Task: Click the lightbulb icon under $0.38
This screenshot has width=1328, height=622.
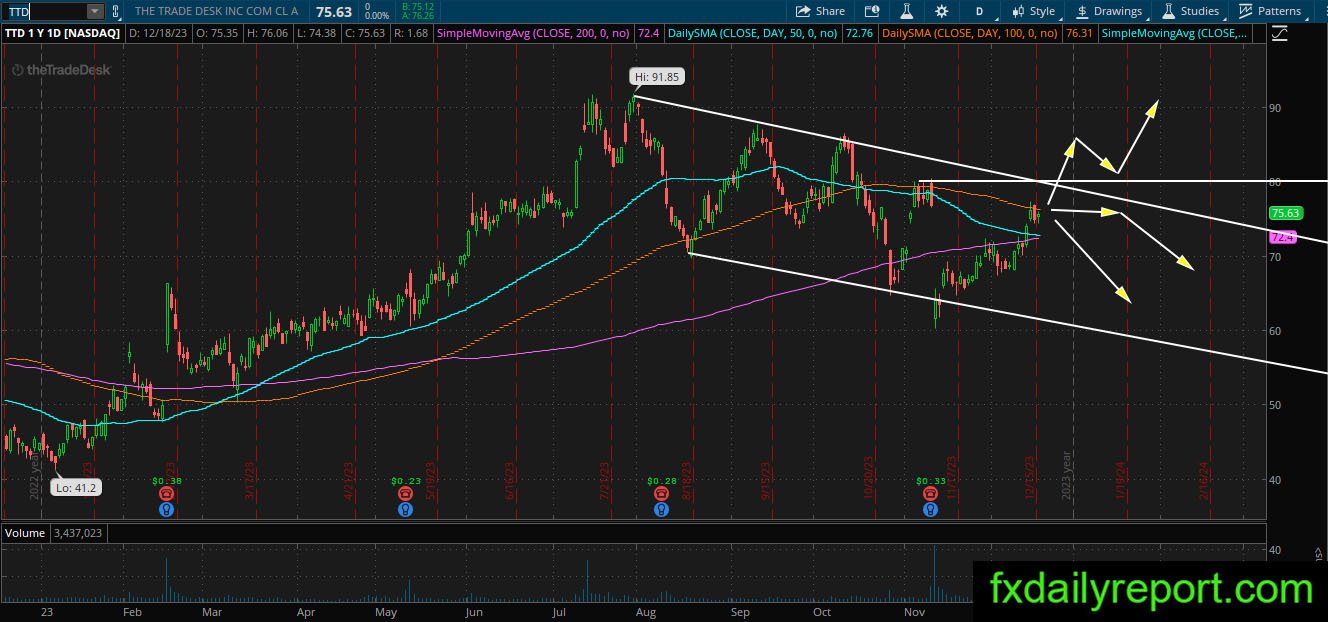Action: 166,508
